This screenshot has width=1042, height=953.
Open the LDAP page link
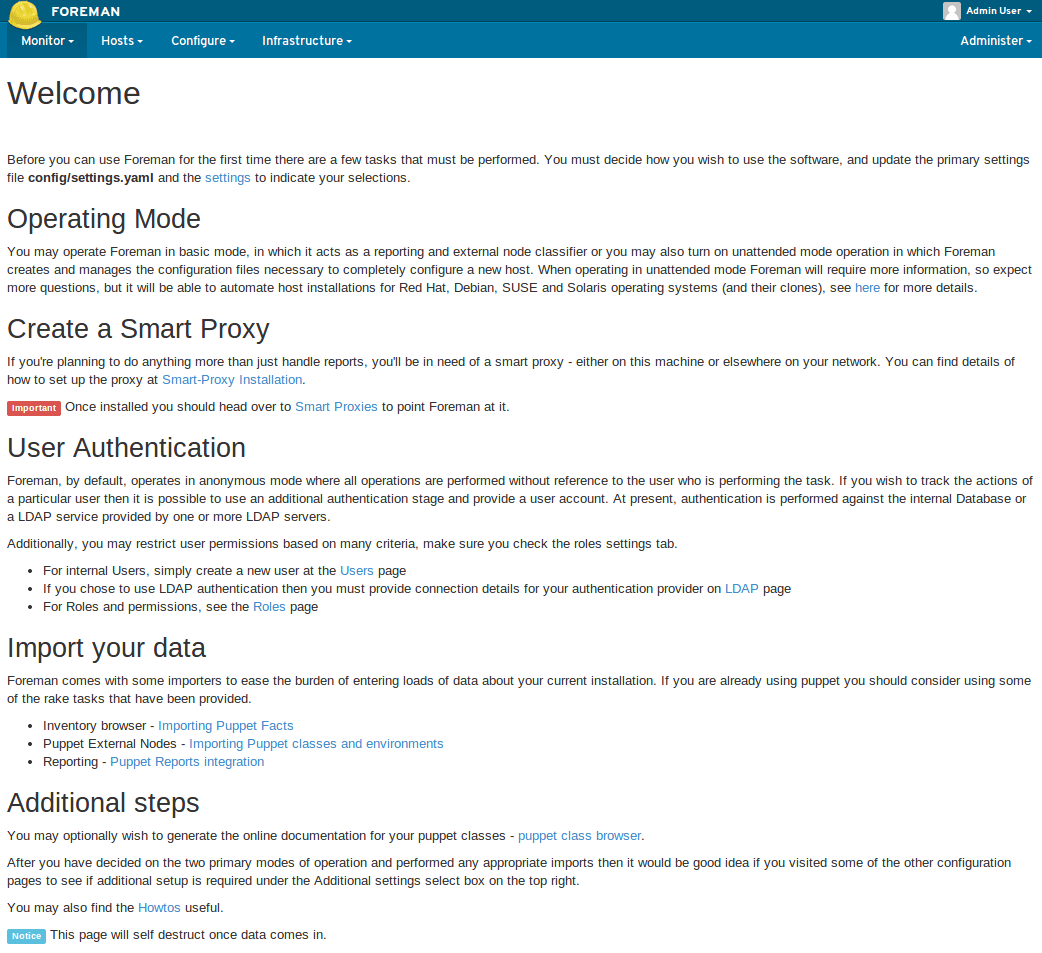(x=741, y=589)
